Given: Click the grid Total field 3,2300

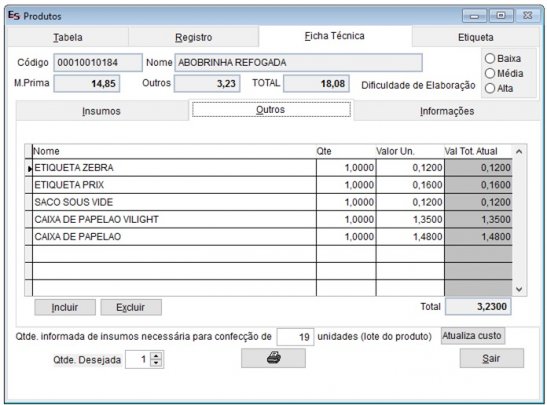Looking at the screenshot, I should point(478,307).
